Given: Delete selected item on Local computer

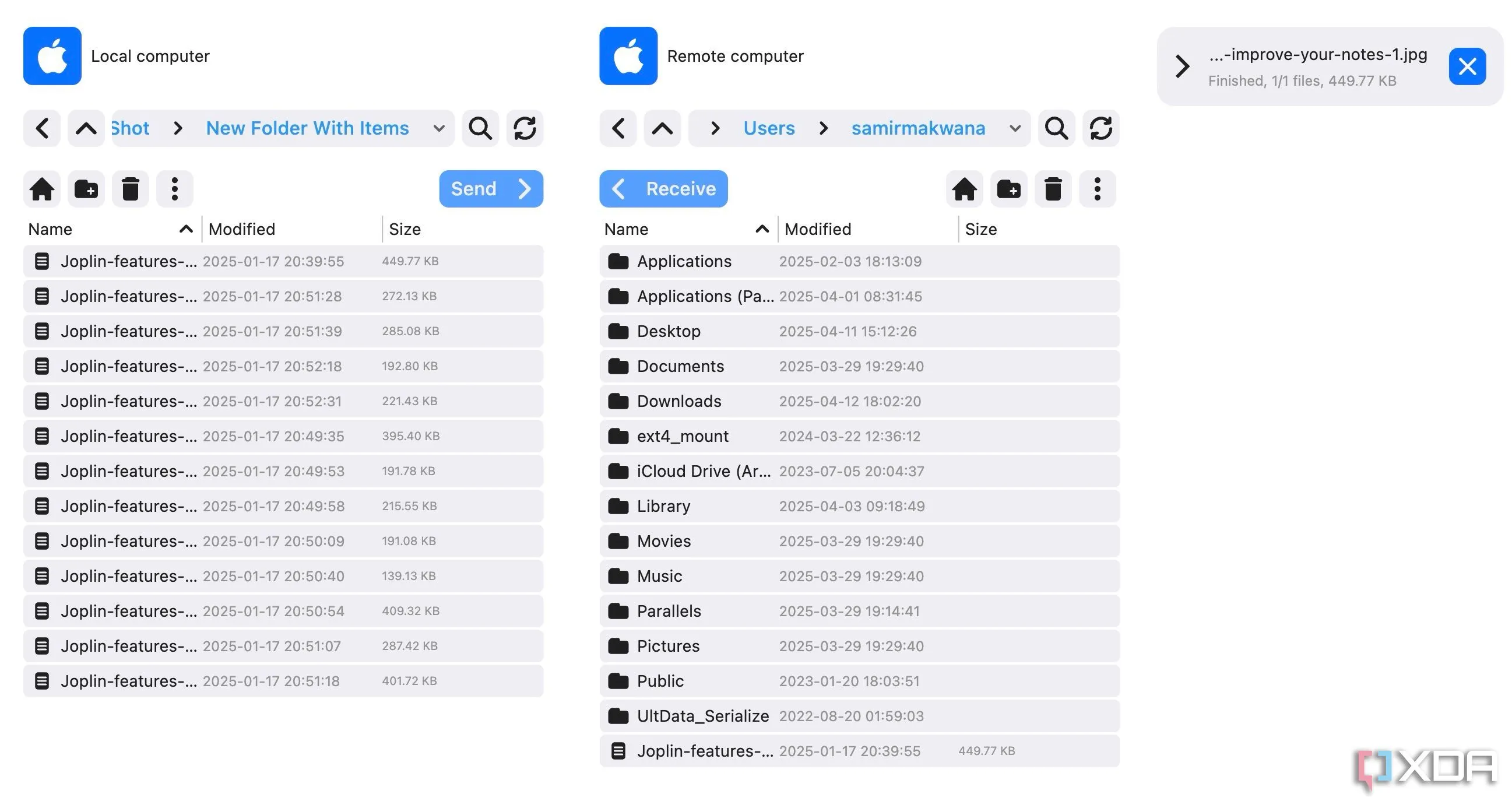Looking at the screenshot, I should [131, 189].
